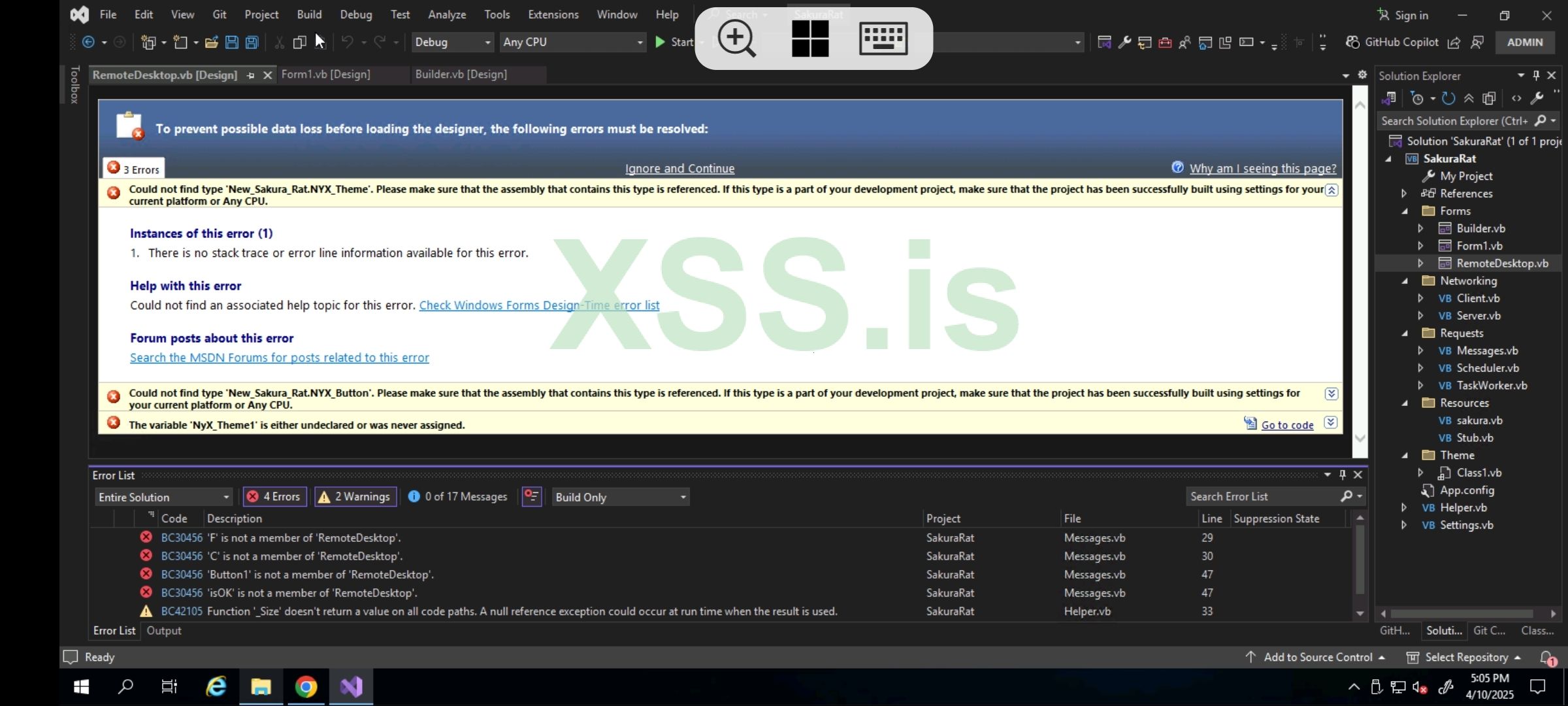
Task: Open the Extensions menu
Action: tap(553, 14)
